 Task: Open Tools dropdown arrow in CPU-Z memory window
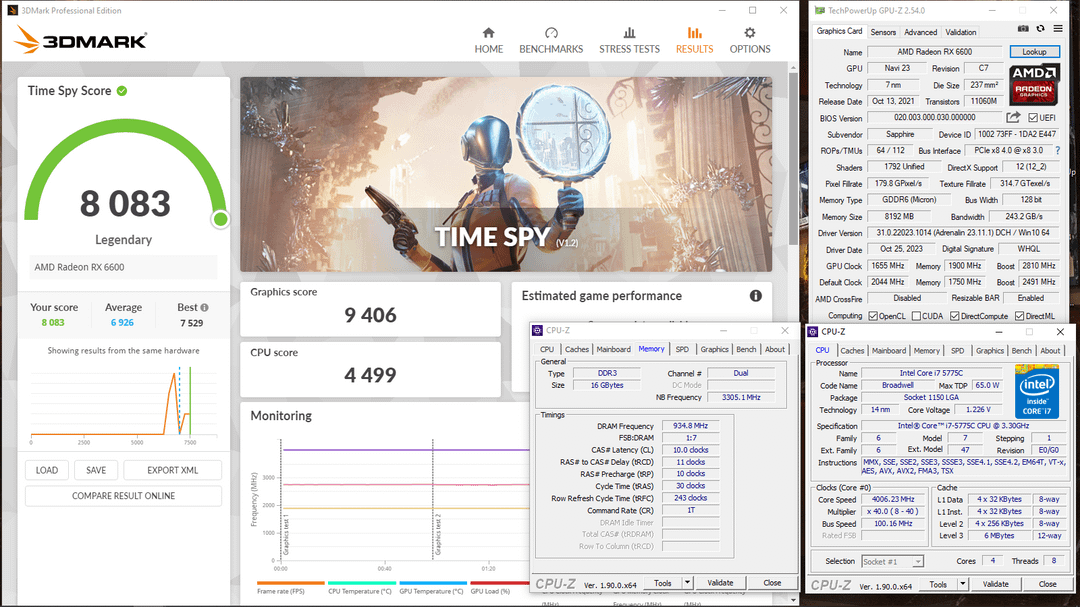(687, 583)
